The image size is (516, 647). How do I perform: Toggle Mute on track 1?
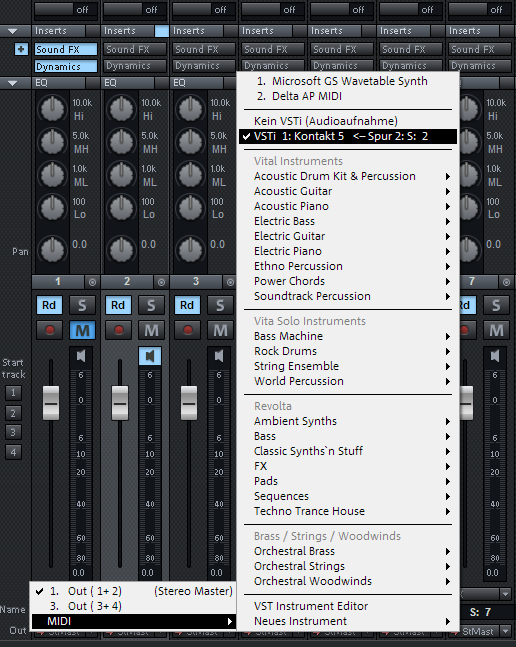tap(82, 330)
